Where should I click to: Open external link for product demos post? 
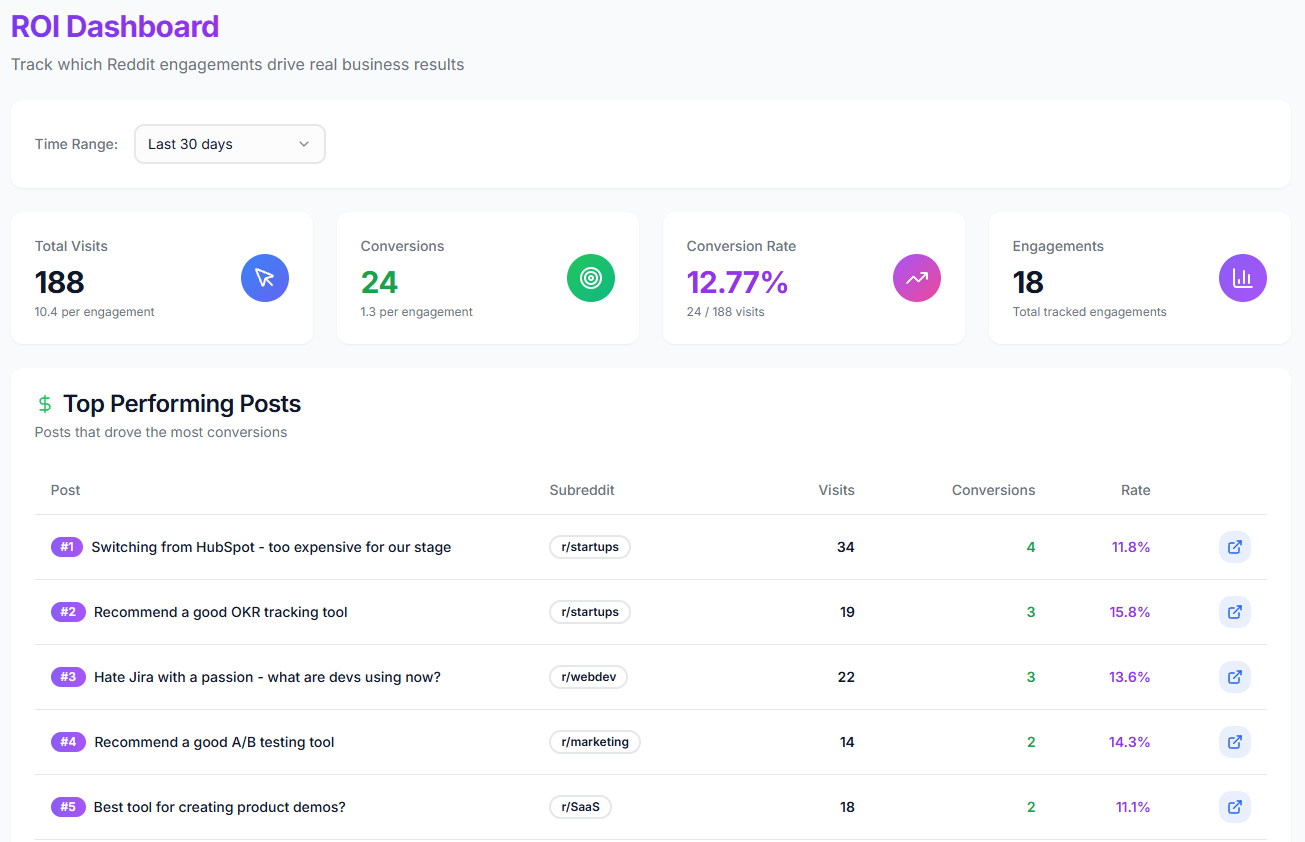(x=1235, y=807)
